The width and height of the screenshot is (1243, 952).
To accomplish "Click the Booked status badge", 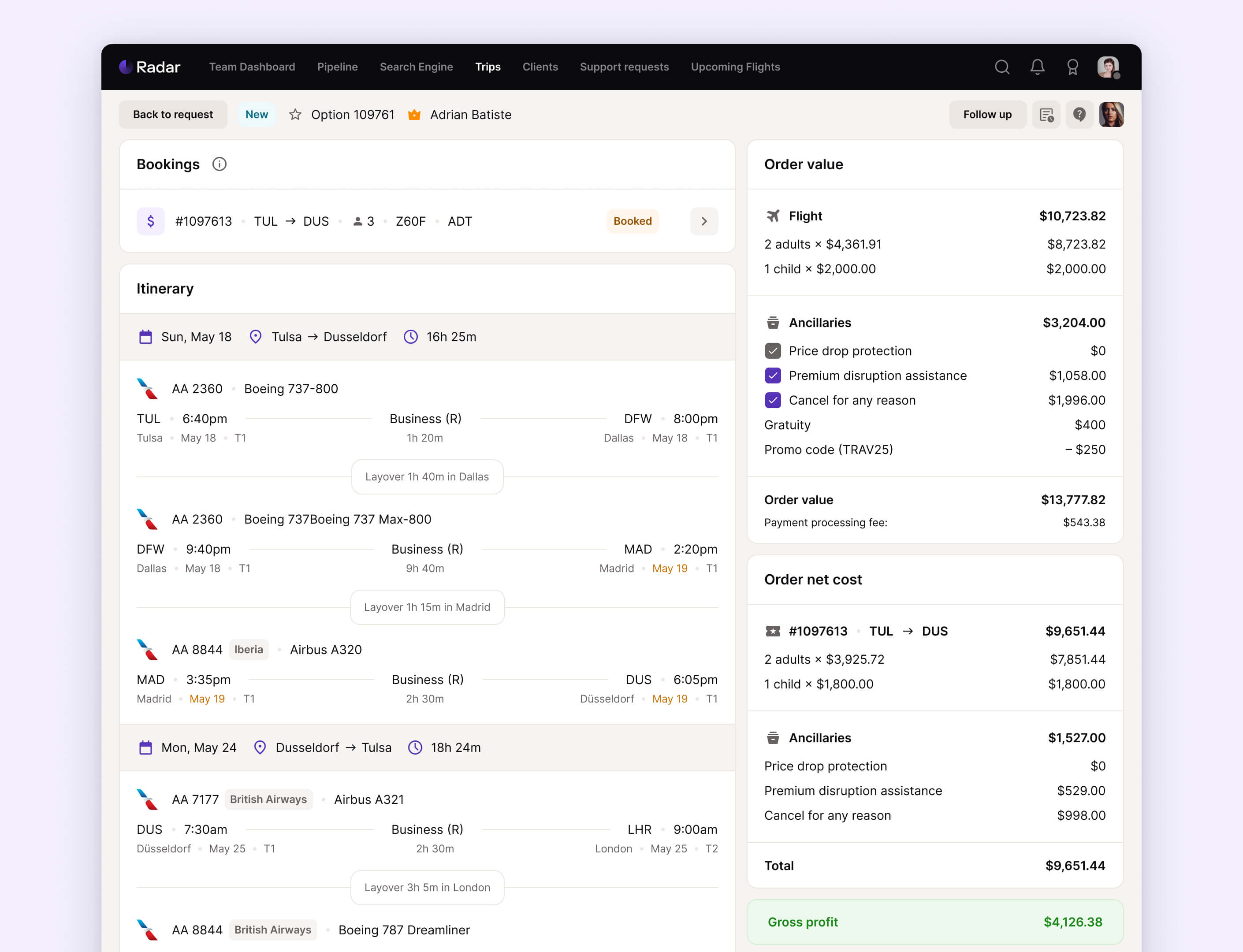I will tap(632, 221).
